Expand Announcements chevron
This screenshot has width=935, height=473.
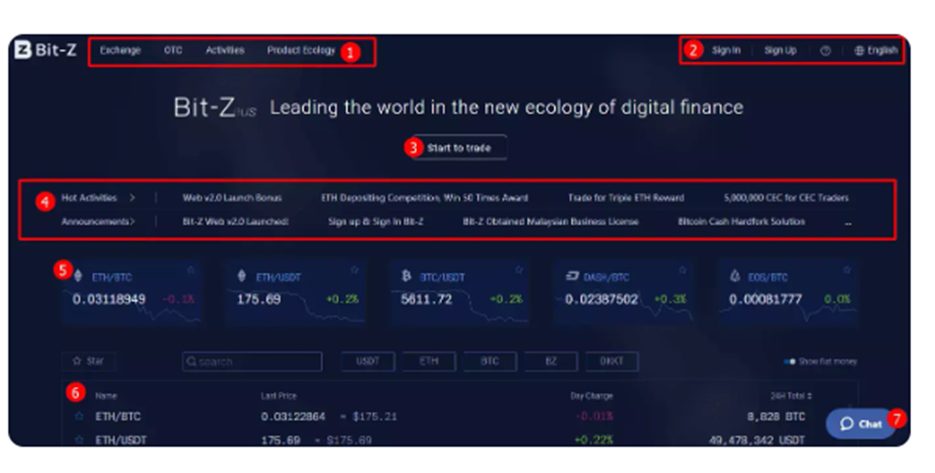point(132,221)
